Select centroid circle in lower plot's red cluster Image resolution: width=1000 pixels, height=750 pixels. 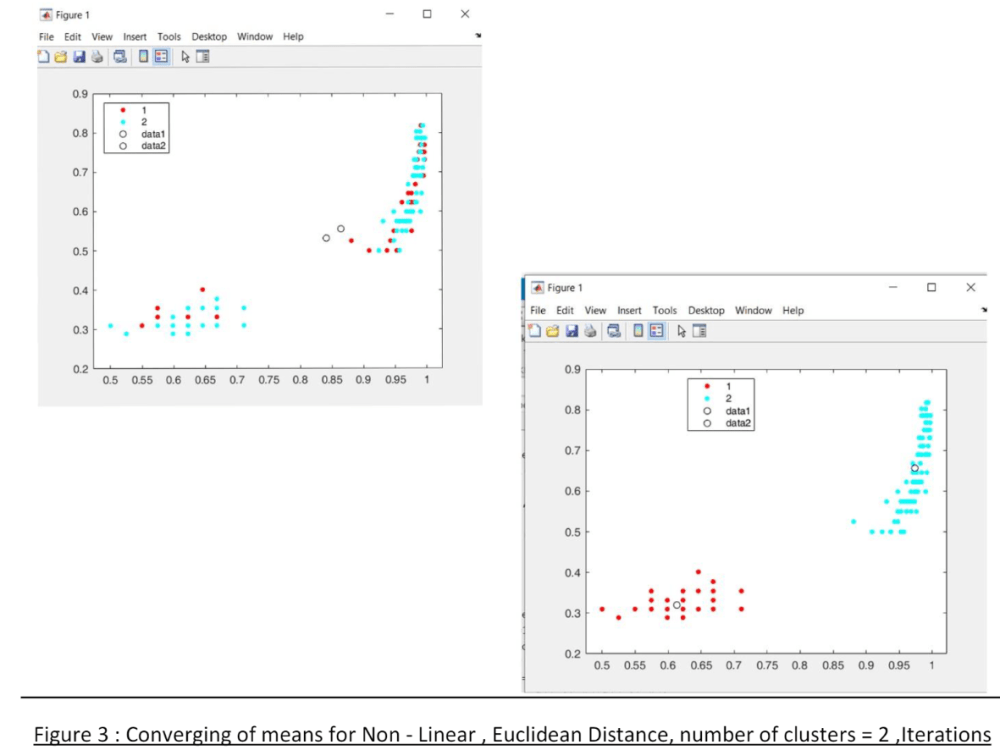pyautogui.click(x=677, y=605)
